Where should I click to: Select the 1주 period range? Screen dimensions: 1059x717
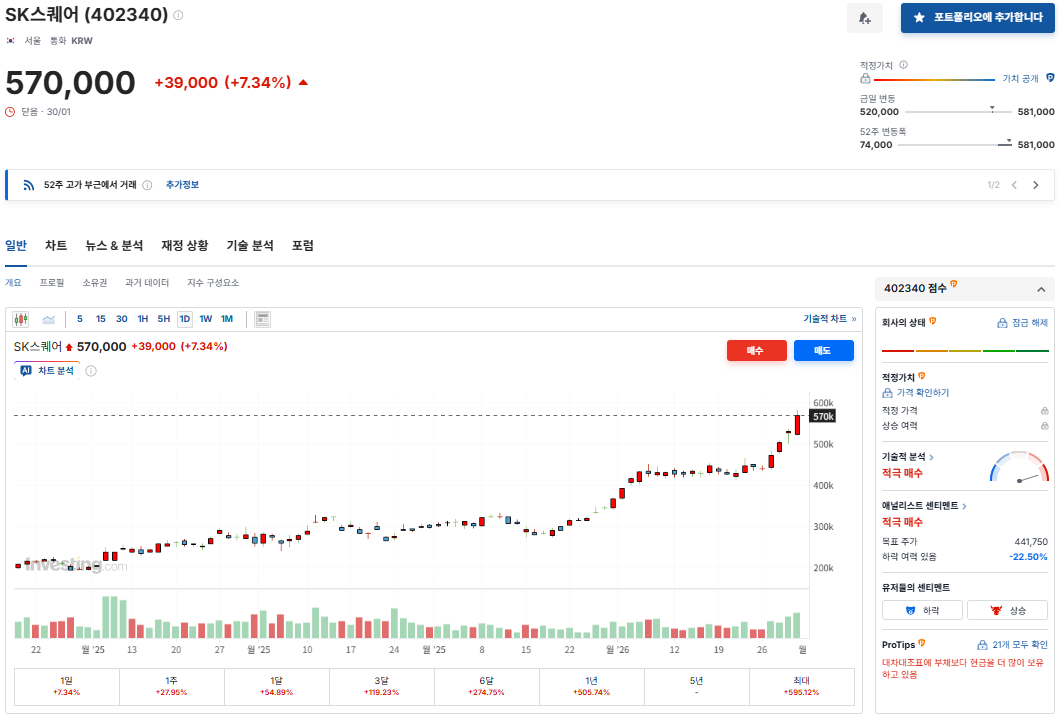click(x=172, y=686)
